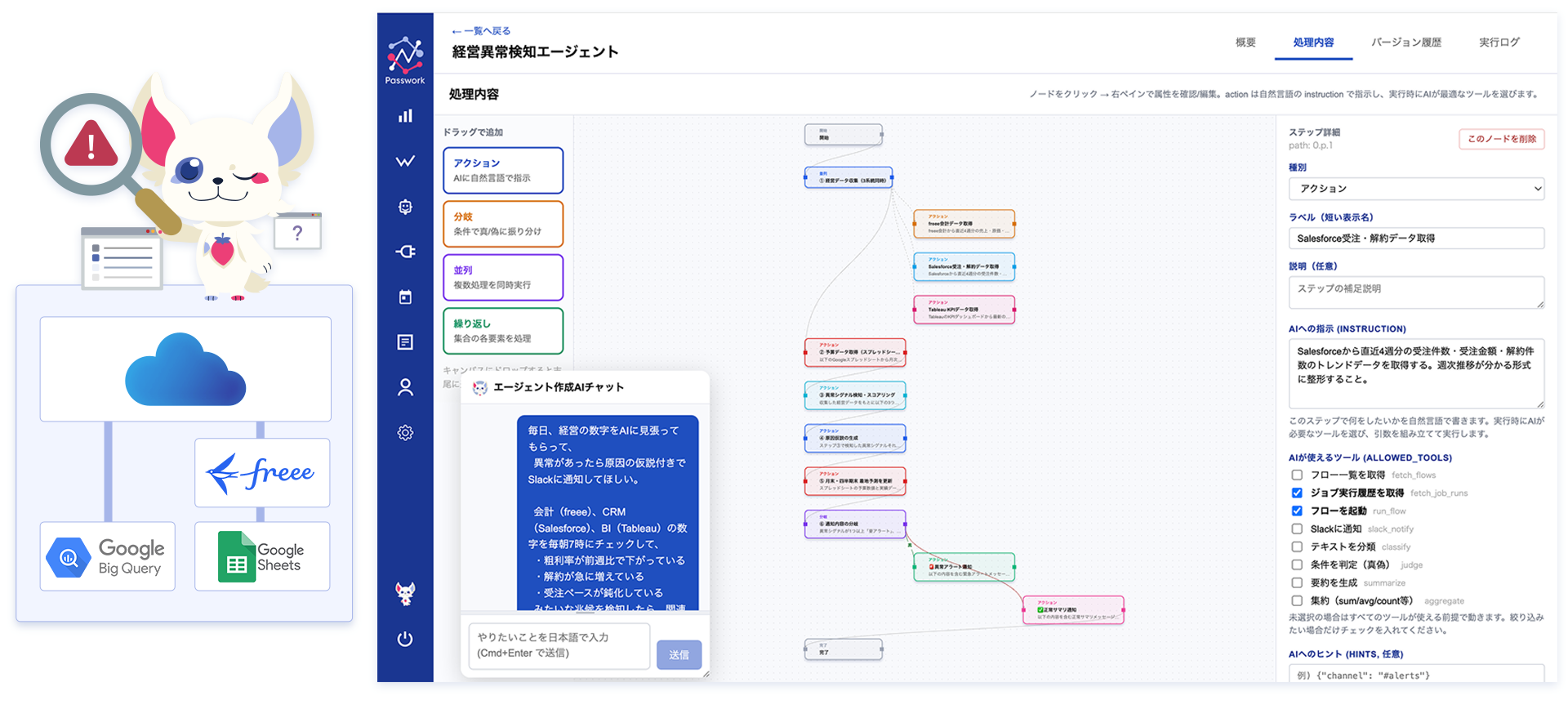Select the ② 予算データ取得 node
The width and height of the screenshot is (1568, 705).
tap(855, 353)
